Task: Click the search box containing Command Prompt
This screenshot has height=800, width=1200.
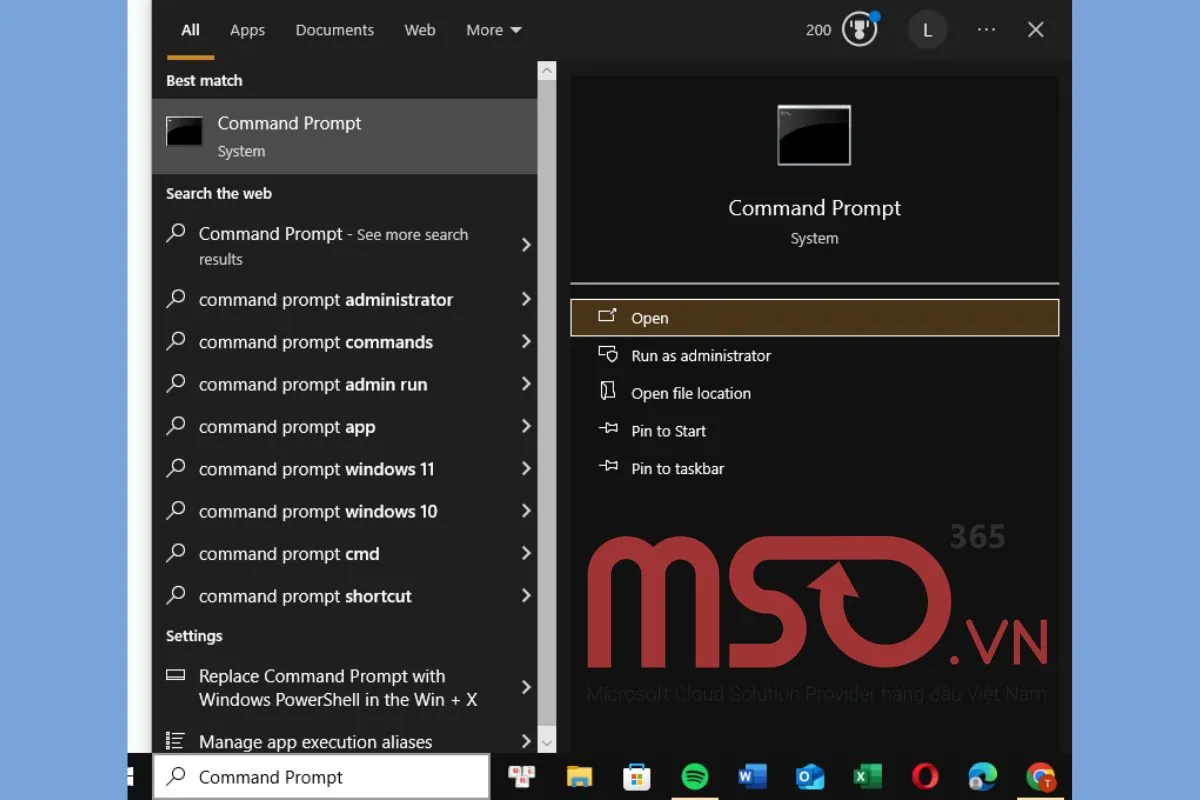Action: [x=320, y=777]
